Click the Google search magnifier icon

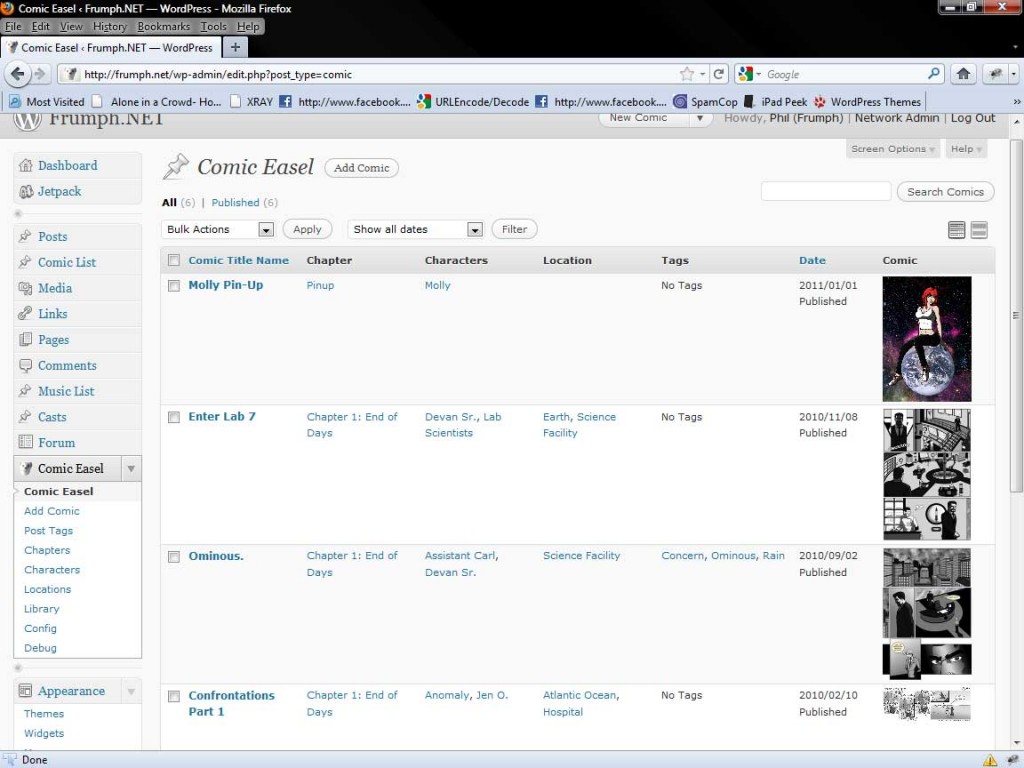[x=934, y=74]
